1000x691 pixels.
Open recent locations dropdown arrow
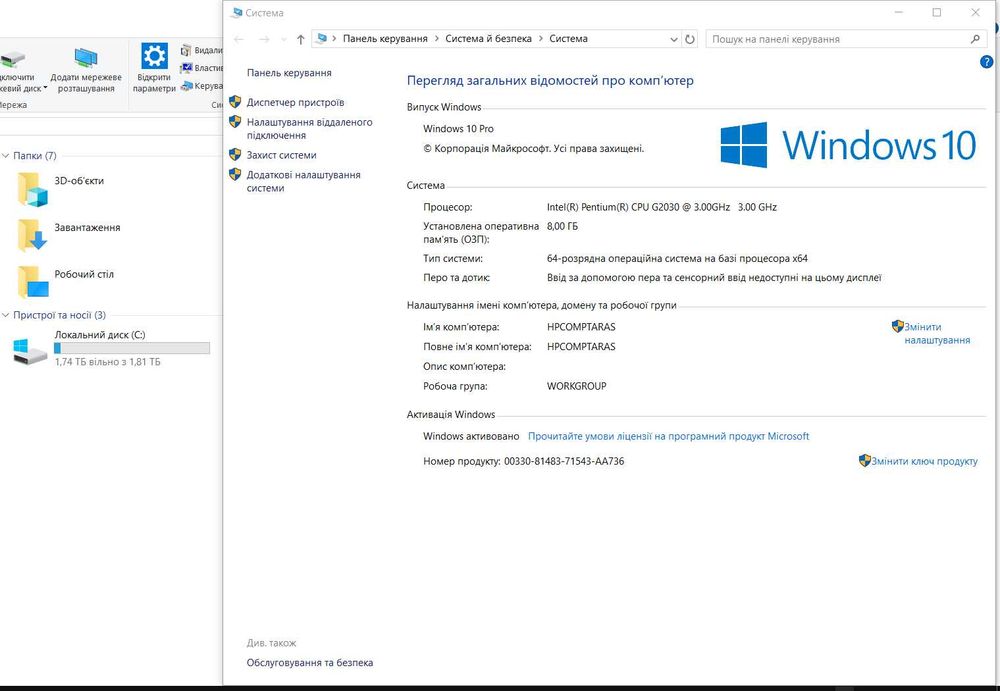pyautogui.click(x=284, y=40)
